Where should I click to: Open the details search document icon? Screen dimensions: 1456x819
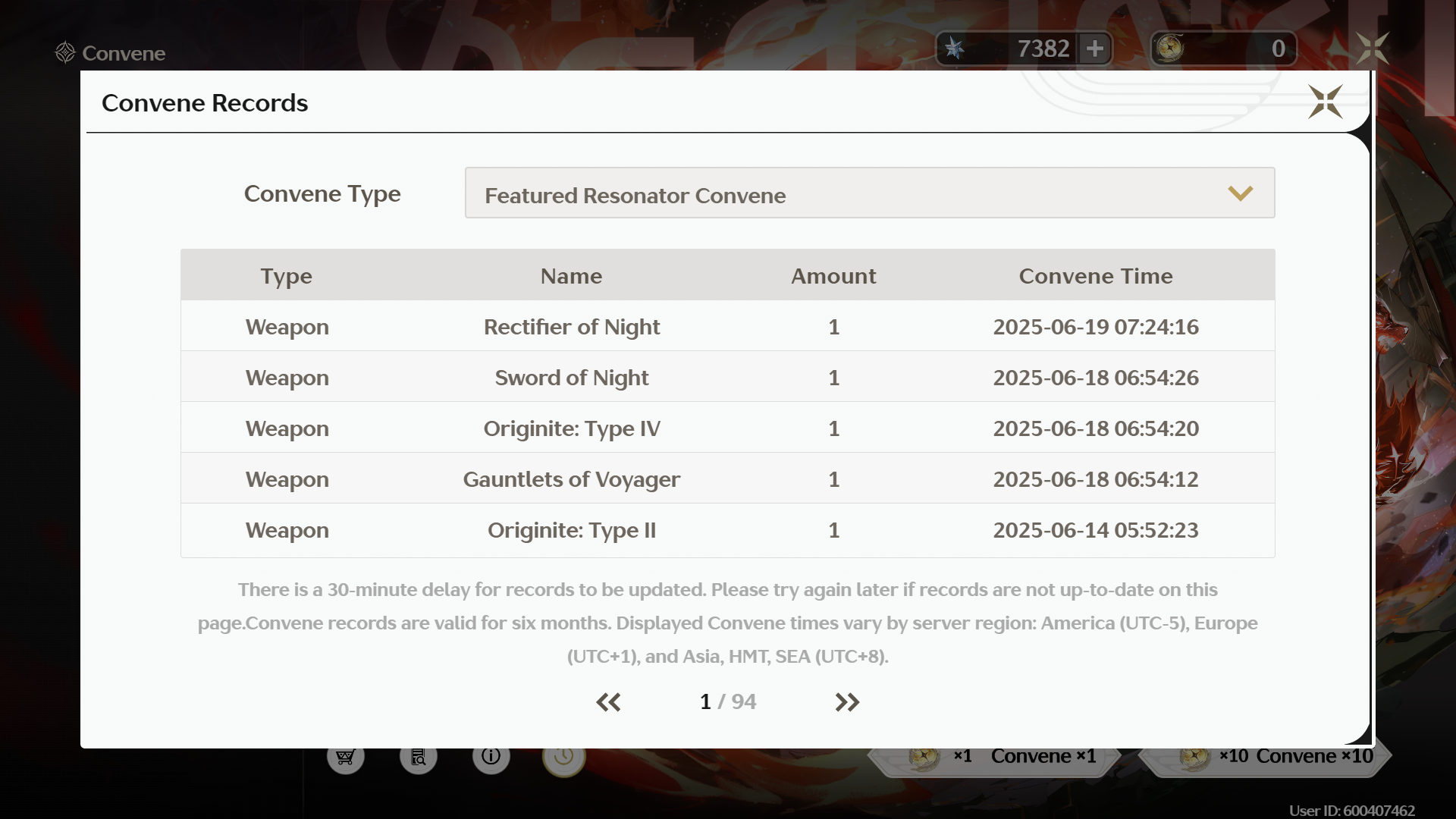[419, 757]
